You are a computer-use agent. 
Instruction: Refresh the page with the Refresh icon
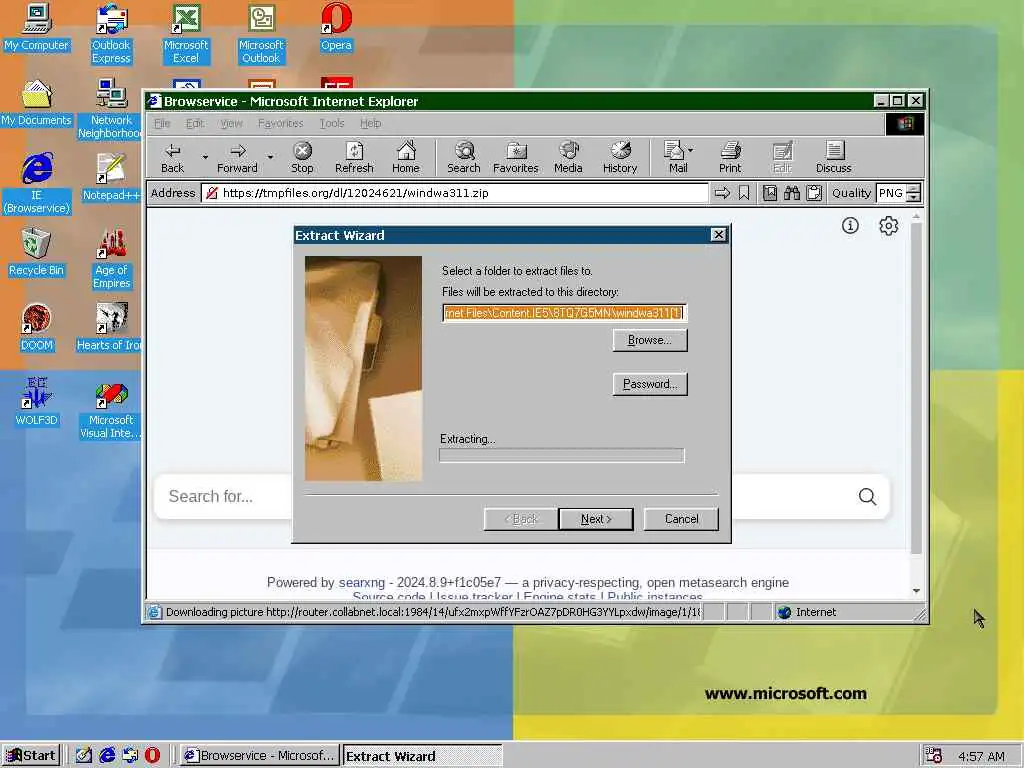354,158
